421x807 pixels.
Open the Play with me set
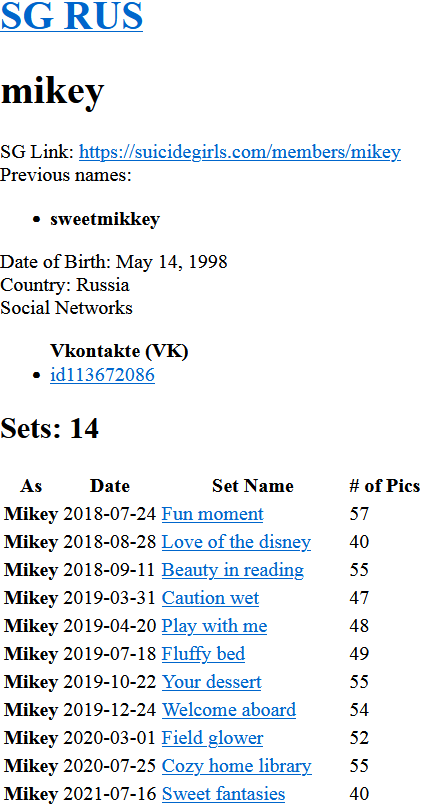[x=215, y=626]
